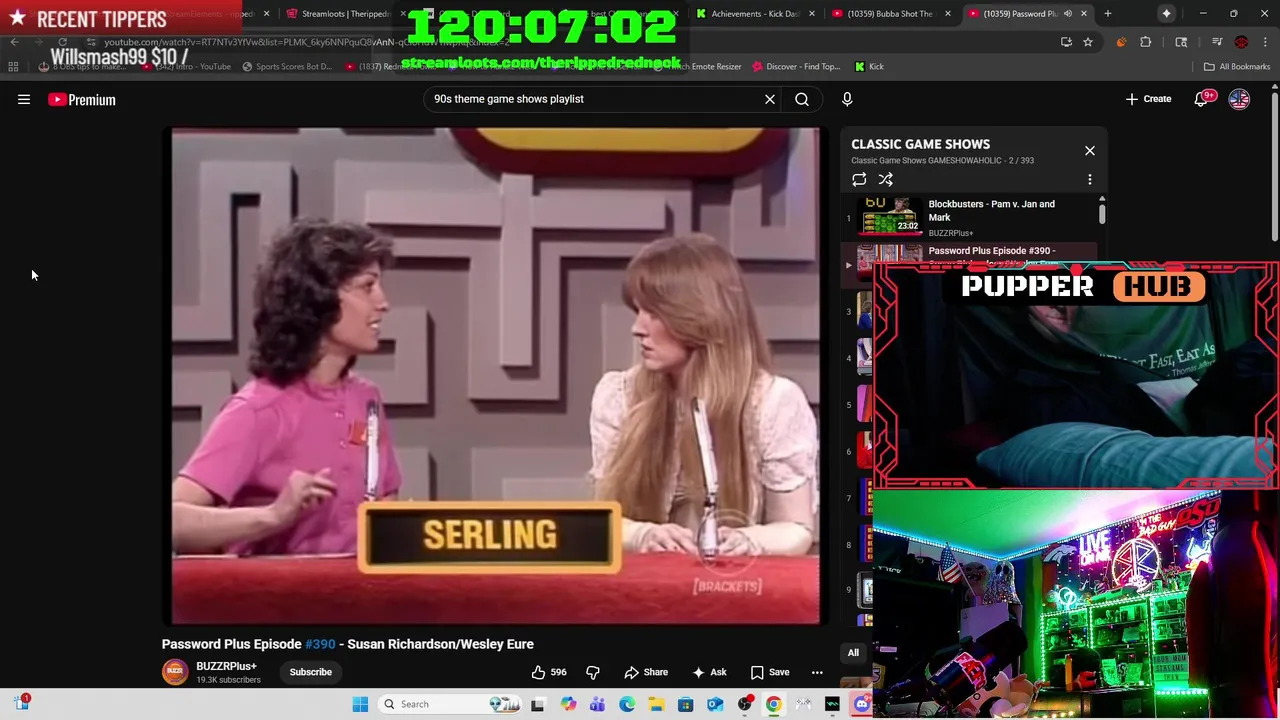Open Discover - Find Top bookmark
This screenshot has height=720, width=1280.
[795, 66]
